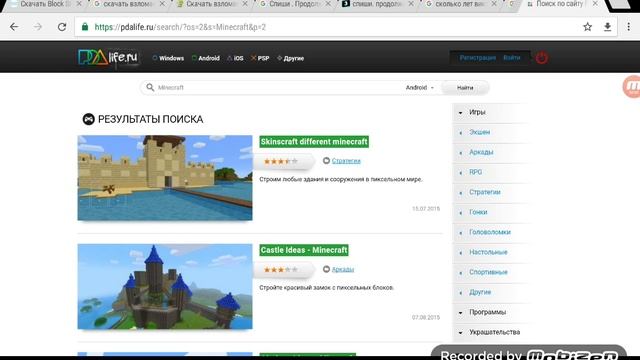Click the magnifier icon in search box

tap(150, 87)
